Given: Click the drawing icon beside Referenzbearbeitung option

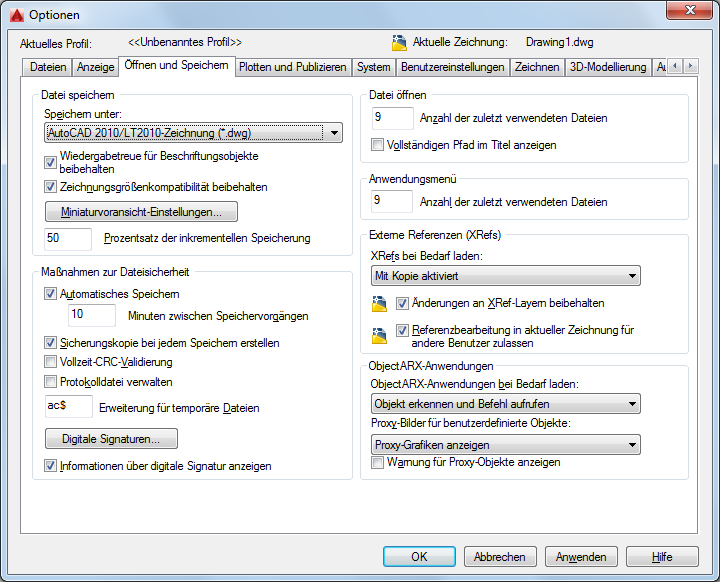Looking at the screenshot, I should point(379,335).
